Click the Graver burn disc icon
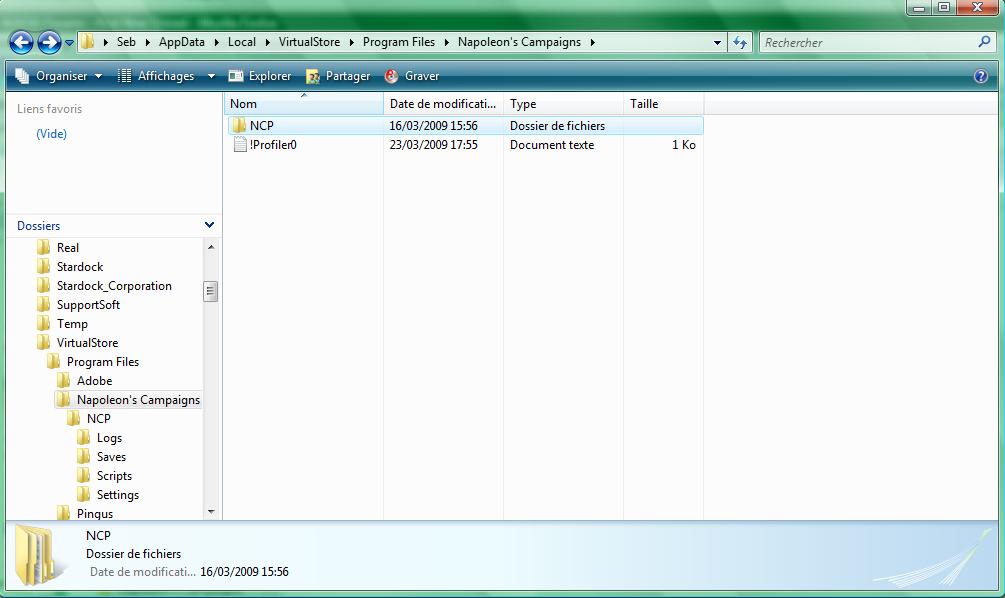This screenshot has height=598, width=1005. [392, 76]
